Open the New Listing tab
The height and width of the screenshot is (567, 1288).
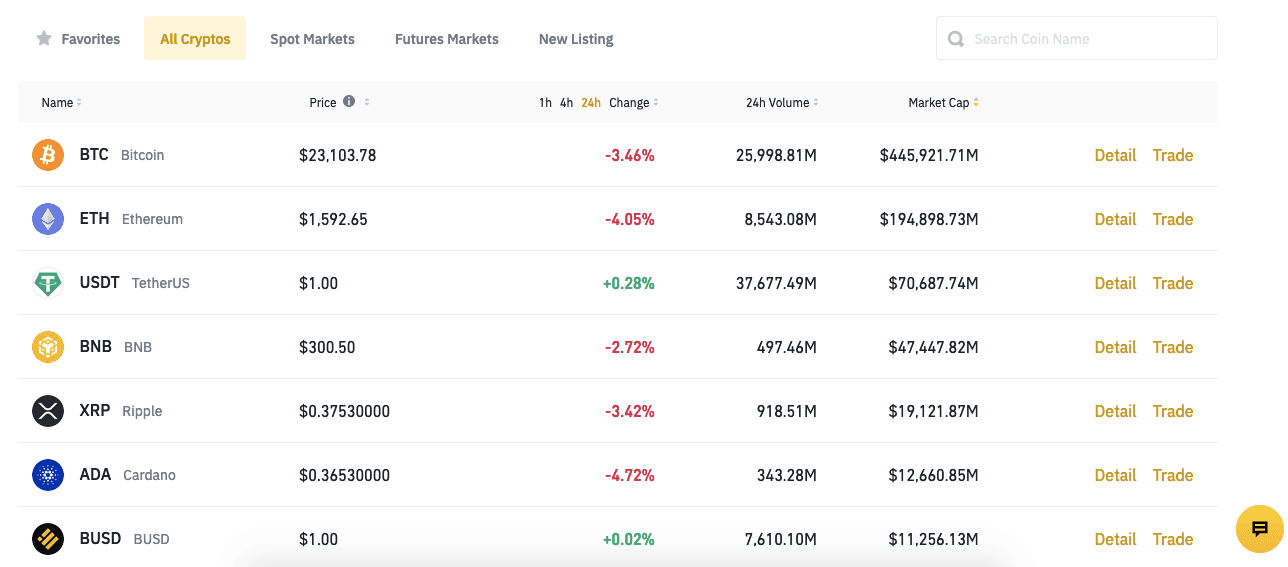pos(576,39)
